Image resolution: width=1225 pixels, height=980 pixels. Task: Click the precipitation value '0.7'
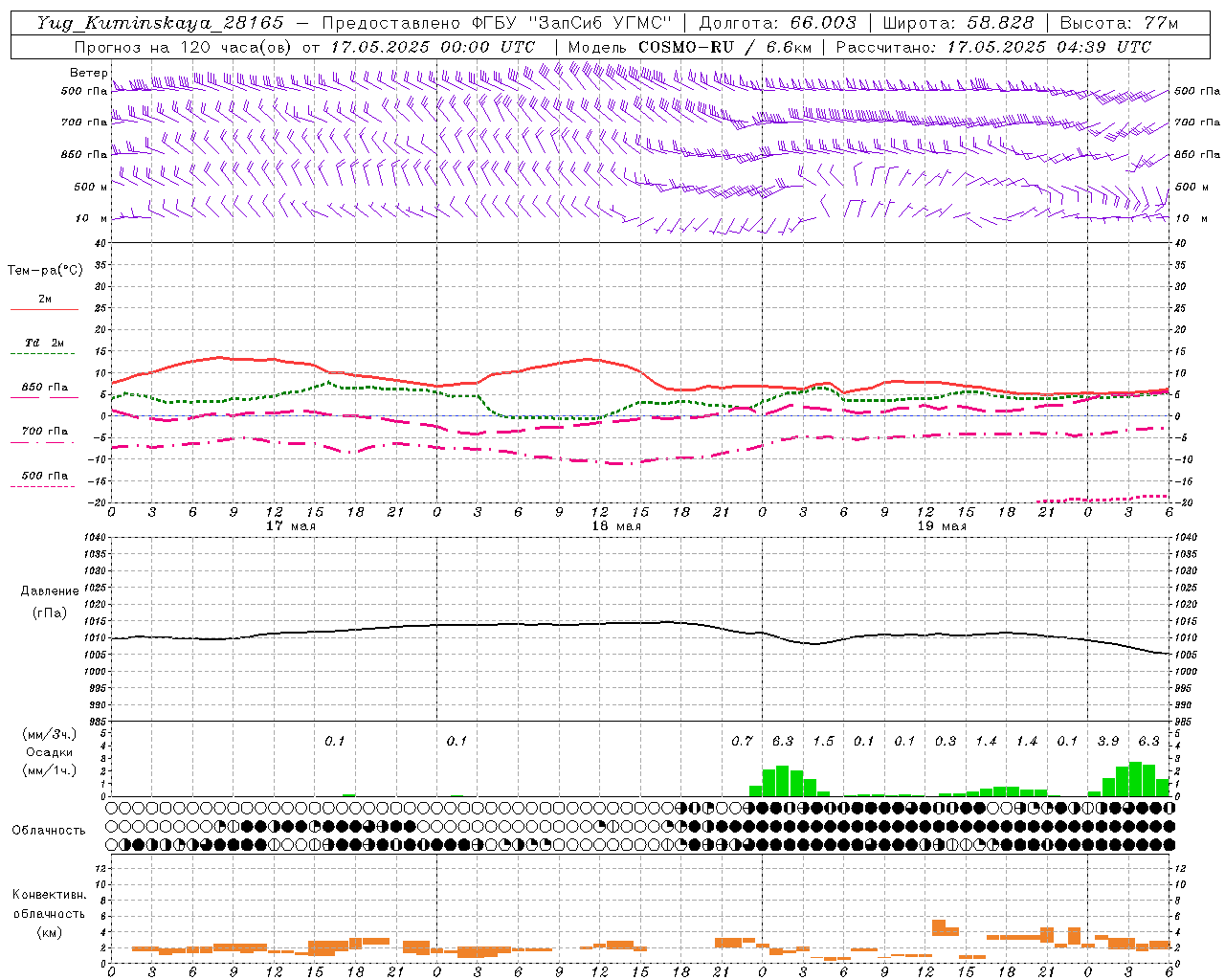click(742, 741)
